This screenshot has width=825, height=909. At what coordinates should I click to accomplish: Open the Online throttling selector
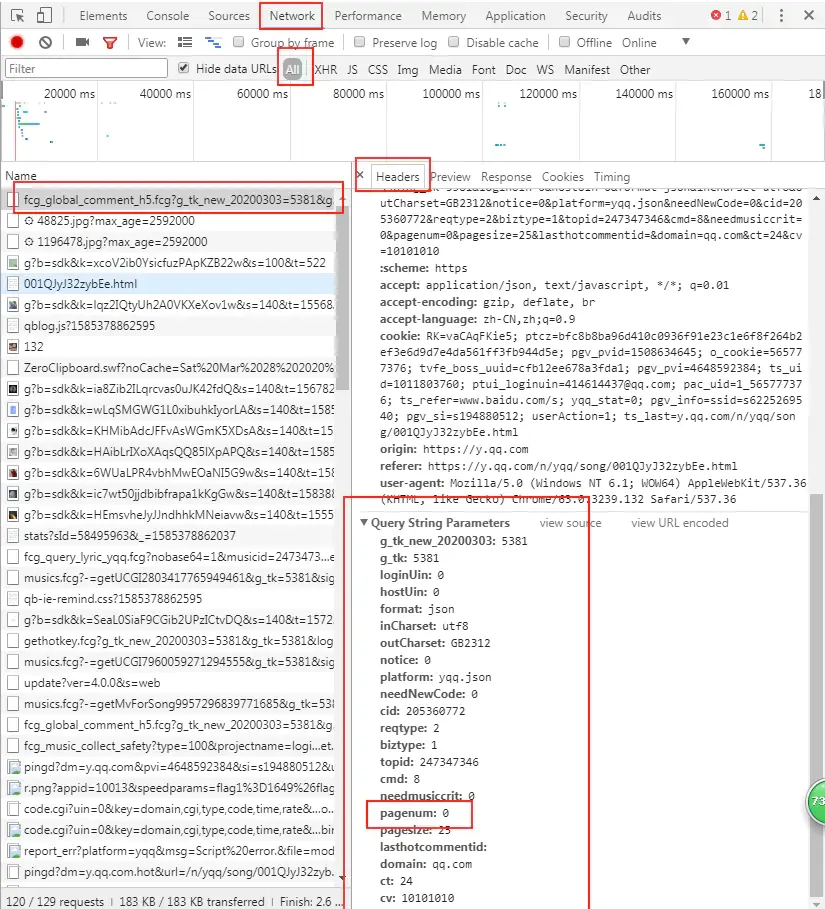click(x=639, y=43)
